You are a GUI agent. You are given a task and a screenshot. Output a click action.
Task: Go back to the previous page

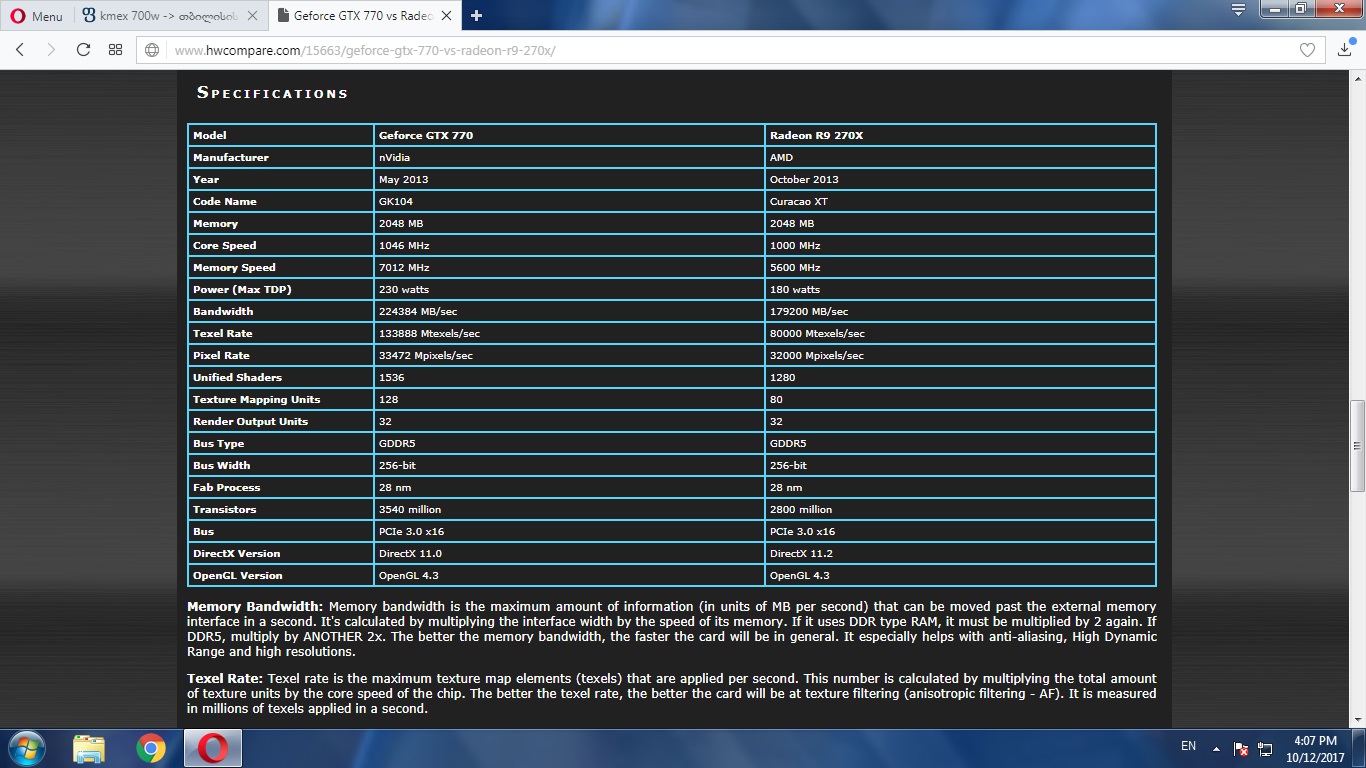pos(20,50)
